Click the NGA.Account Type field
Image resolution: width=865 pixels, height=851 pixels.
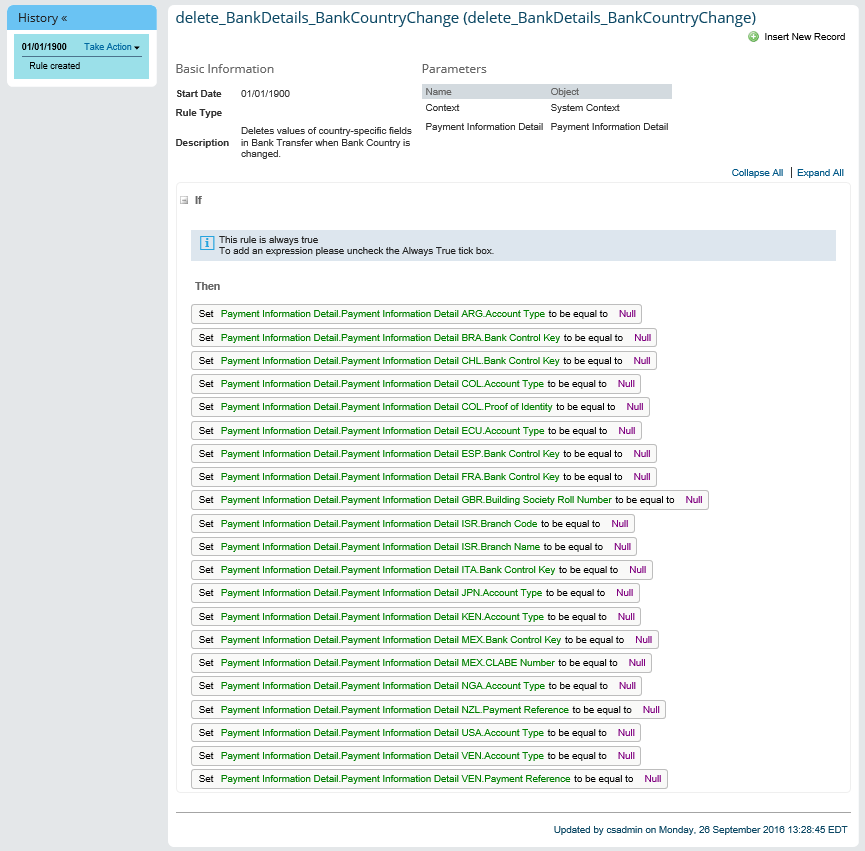[x=382, y=687]
